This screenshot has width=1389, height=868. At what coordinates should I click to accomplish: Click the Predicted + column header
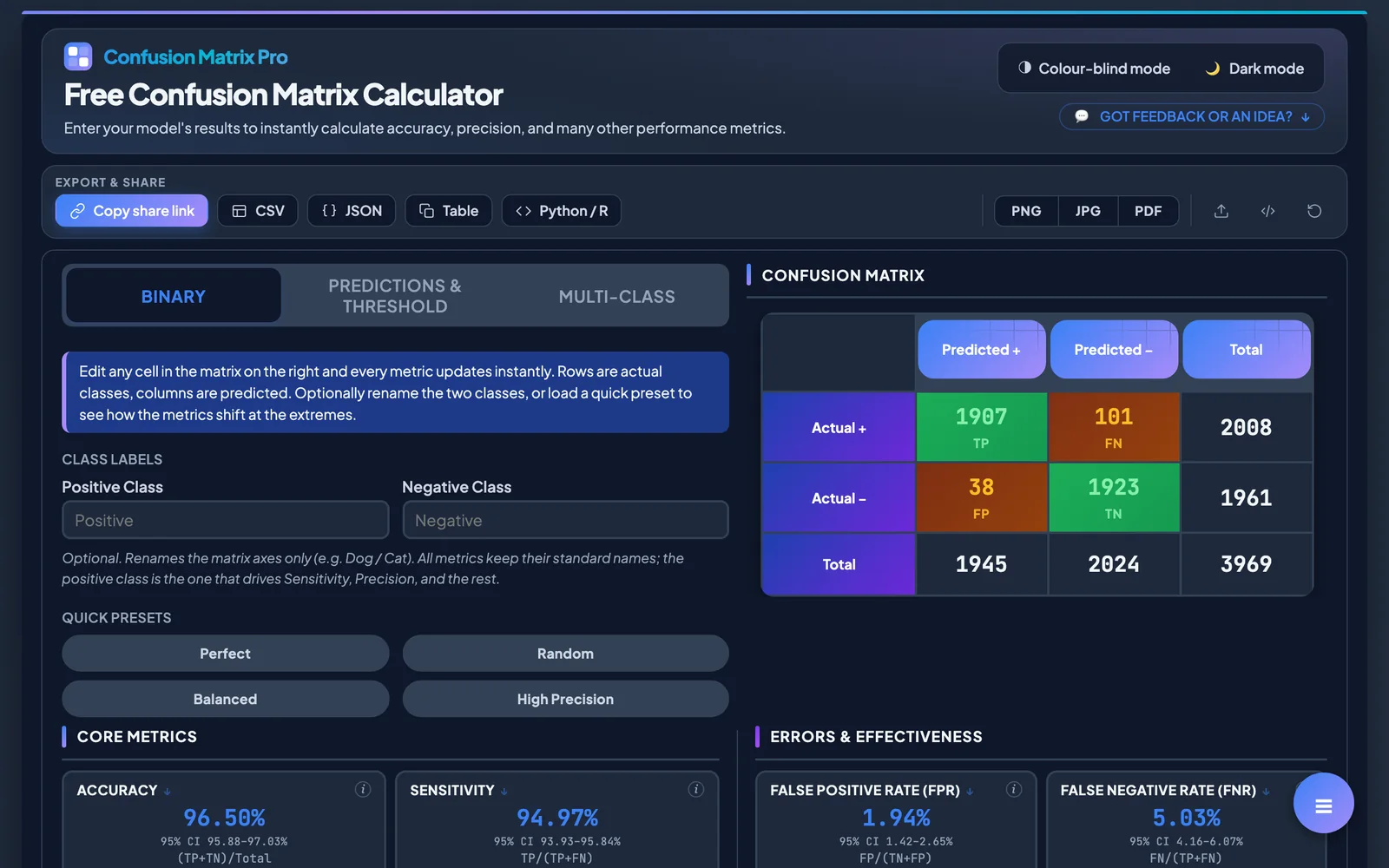(981, 349)
